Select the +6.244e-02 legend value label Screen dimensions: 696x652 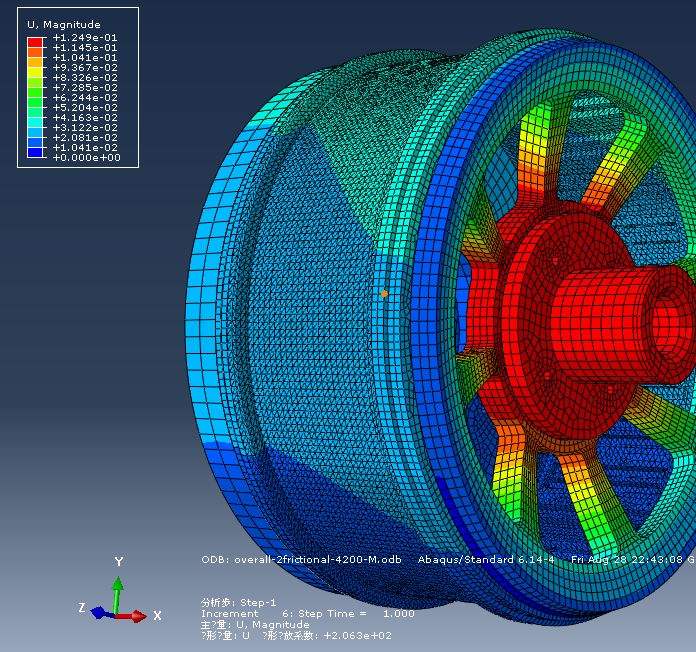point(85,98)
